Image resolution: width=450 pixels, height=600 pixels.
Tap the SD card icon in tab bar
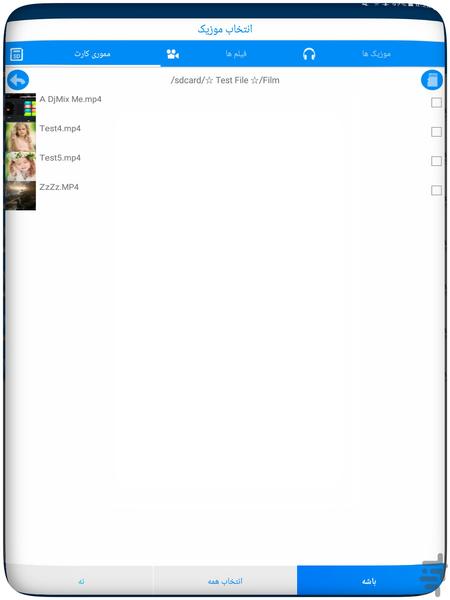click(16, 54)
